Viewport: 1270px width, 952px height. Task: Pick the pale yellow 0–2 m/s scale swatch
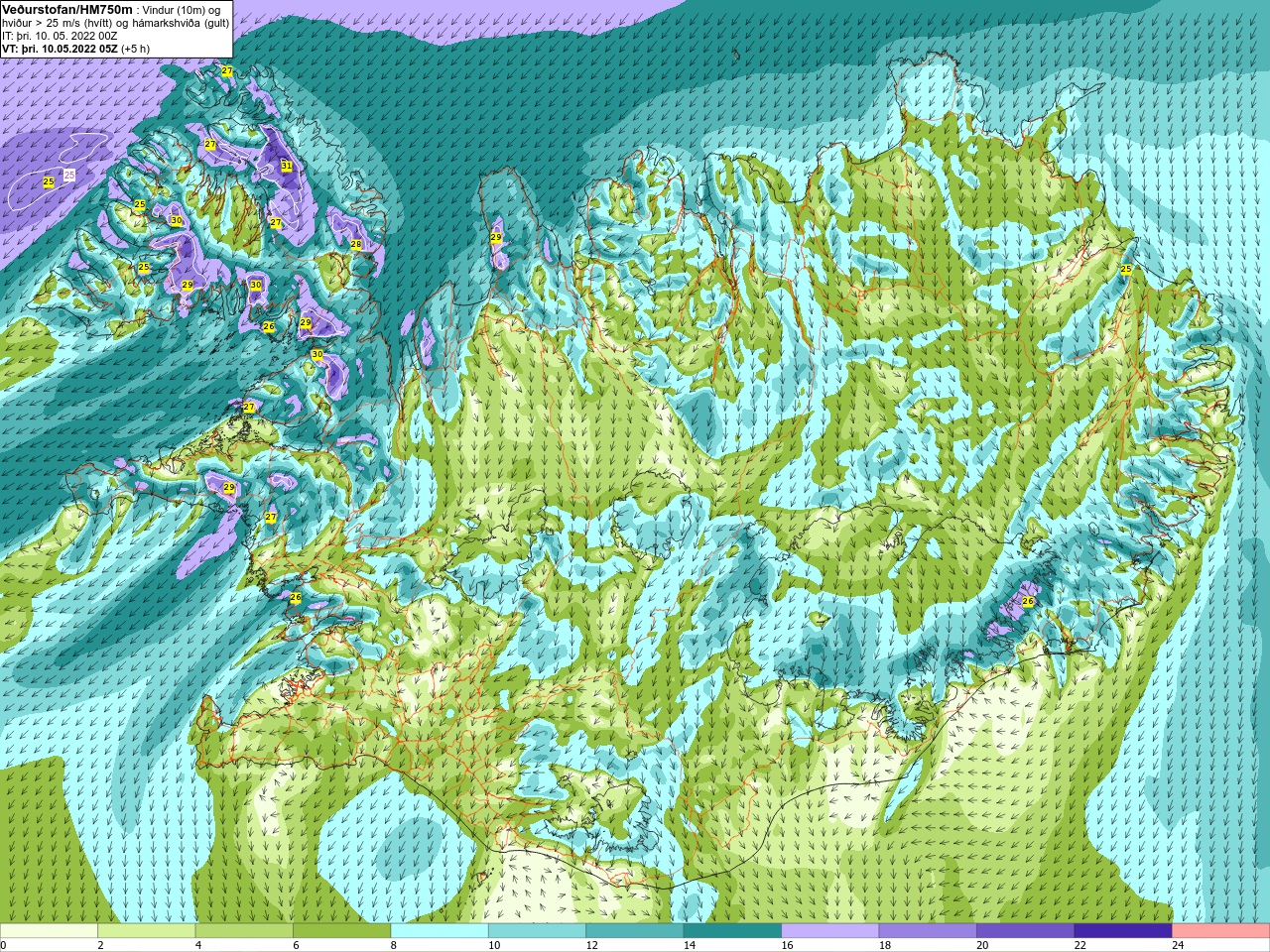(49, 930)
